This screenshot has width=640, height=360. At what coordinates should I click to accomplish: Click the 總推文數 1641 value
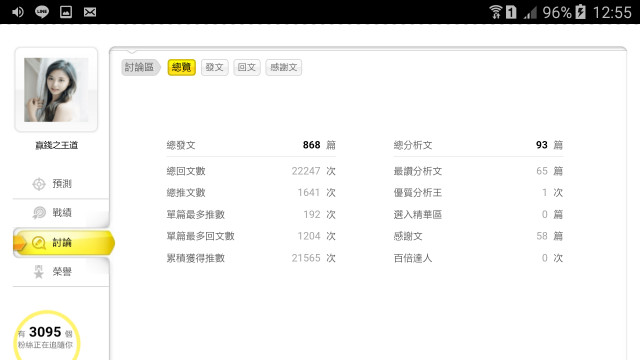coord(309,193)
